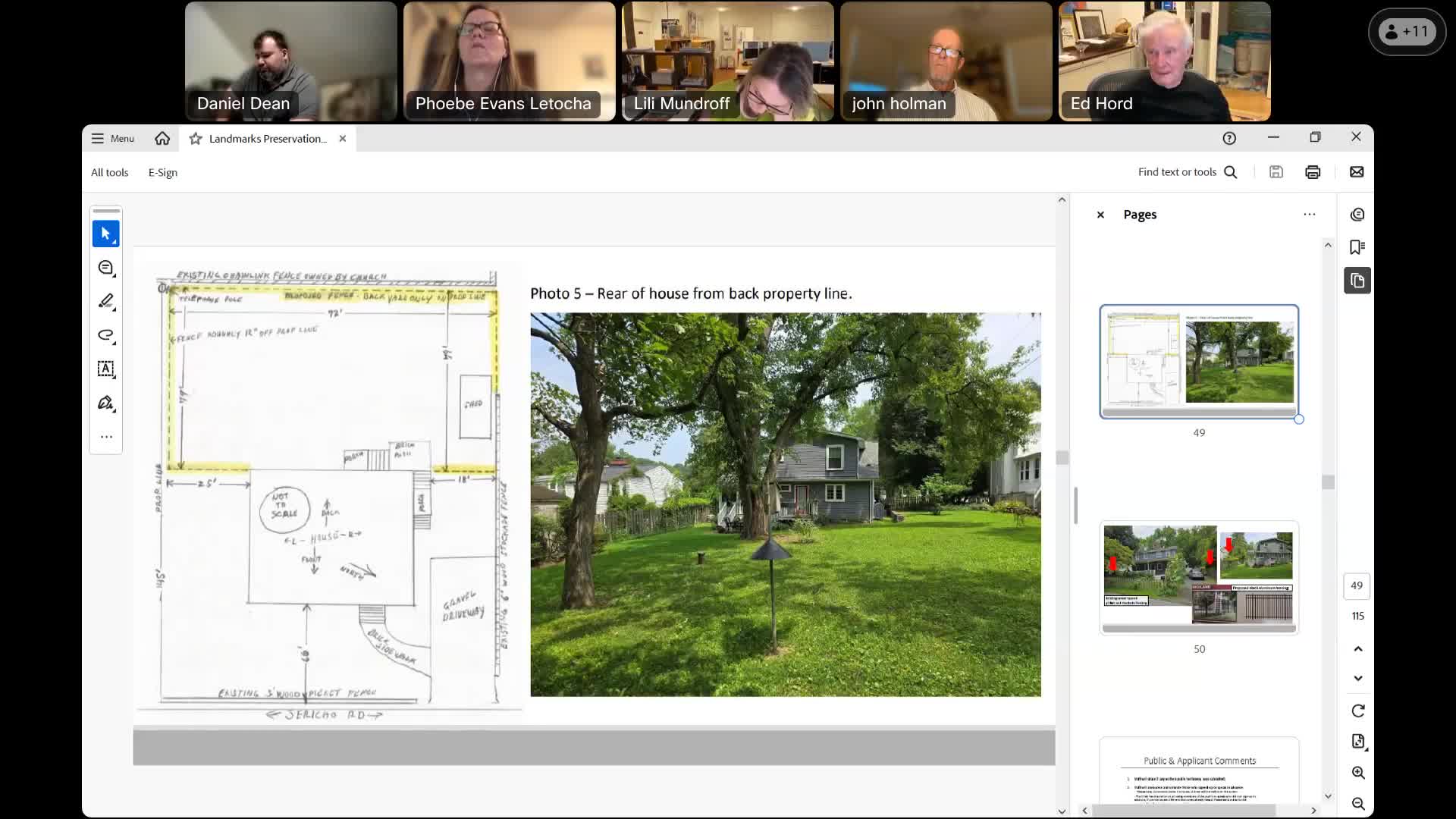The width and height of the screenshot is (1456, 819).
Task: Open the bookmarks panel icon
Action: (1357, 247)
